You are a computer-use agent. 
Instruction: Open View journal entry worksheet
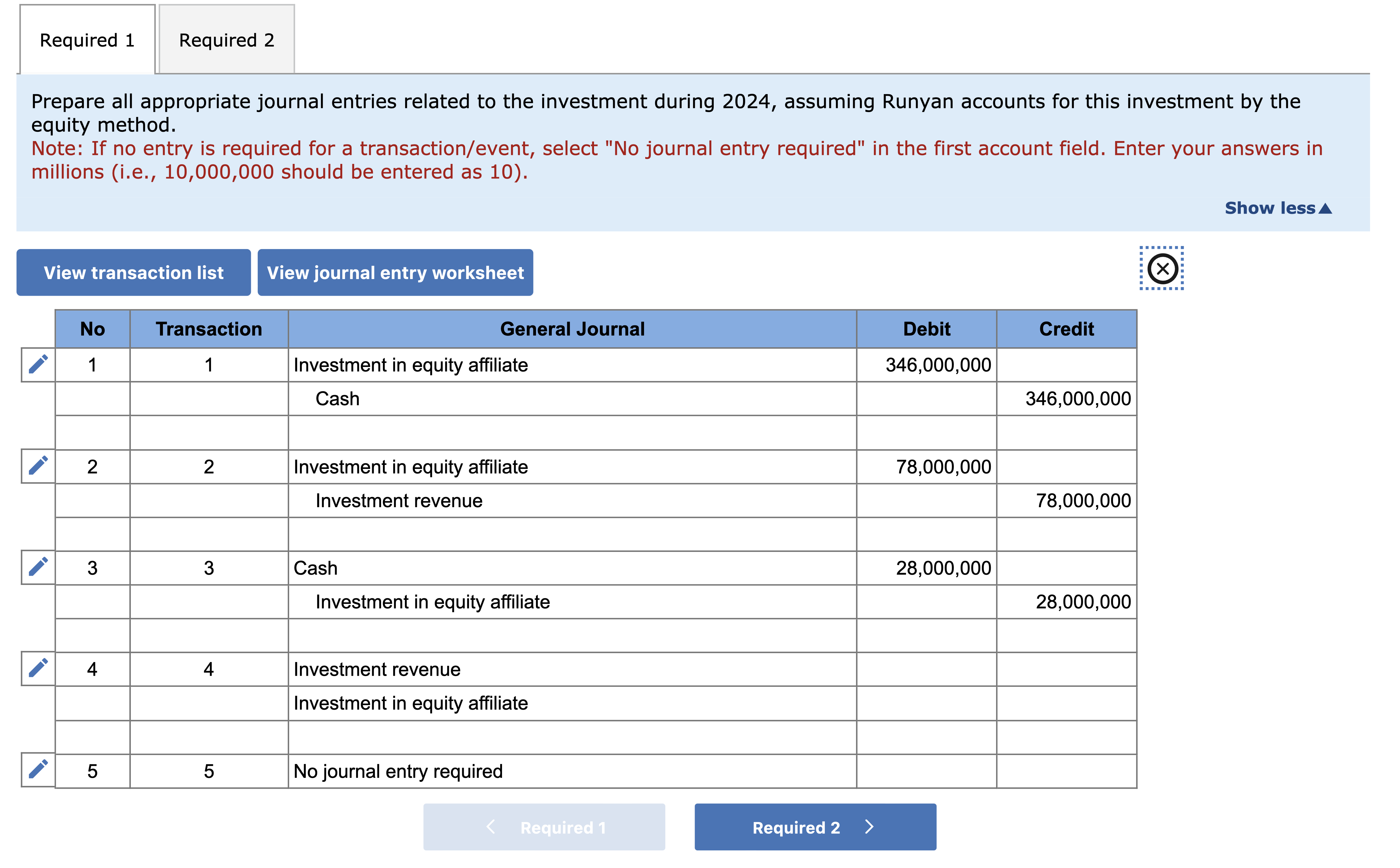tap(395, 273)
